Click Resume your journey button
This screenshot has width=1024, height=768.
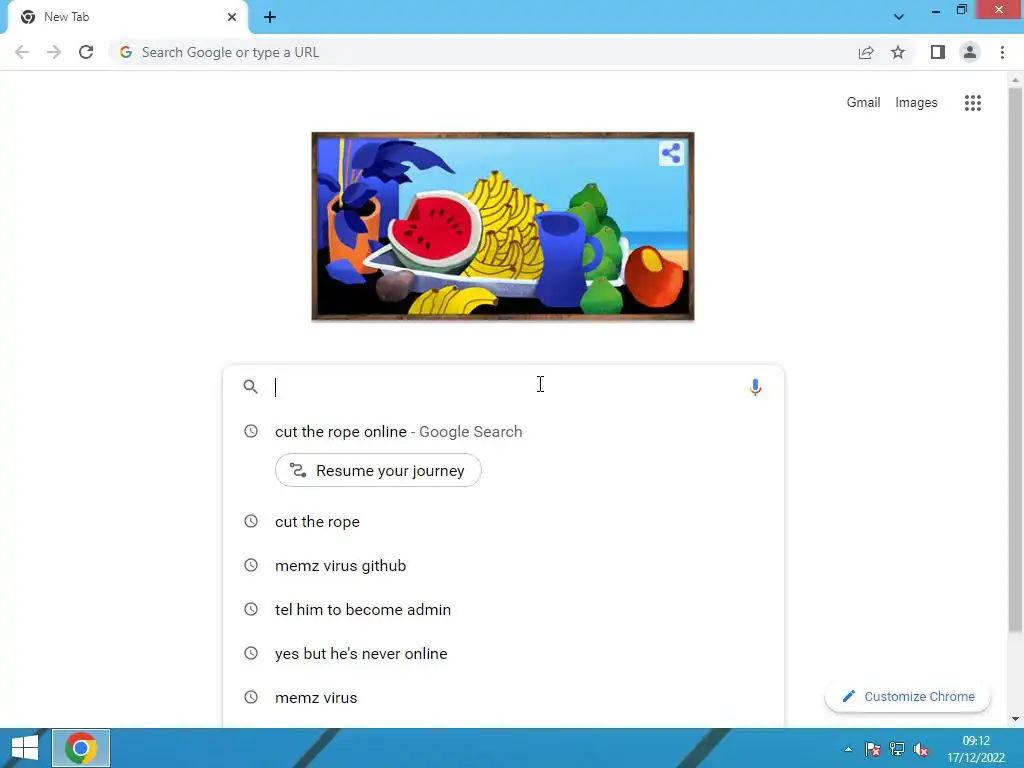[x=378, y=470]
